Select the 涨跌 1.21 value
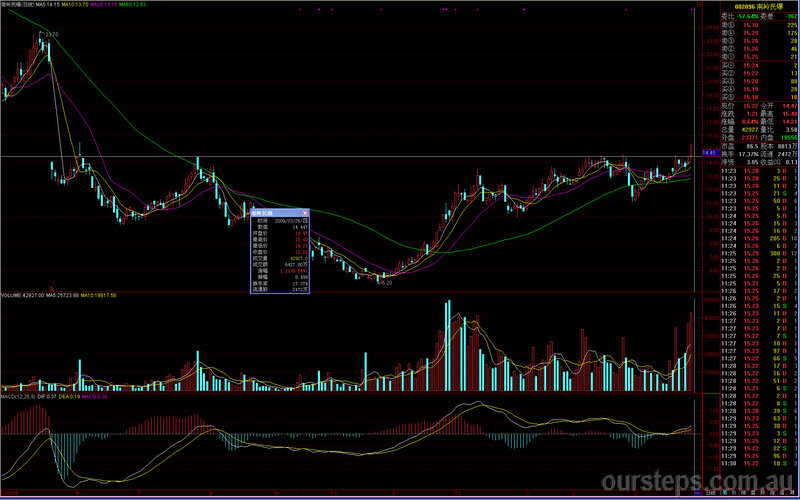This screenshot has width=800, height=500. click(x=752, y=114)
